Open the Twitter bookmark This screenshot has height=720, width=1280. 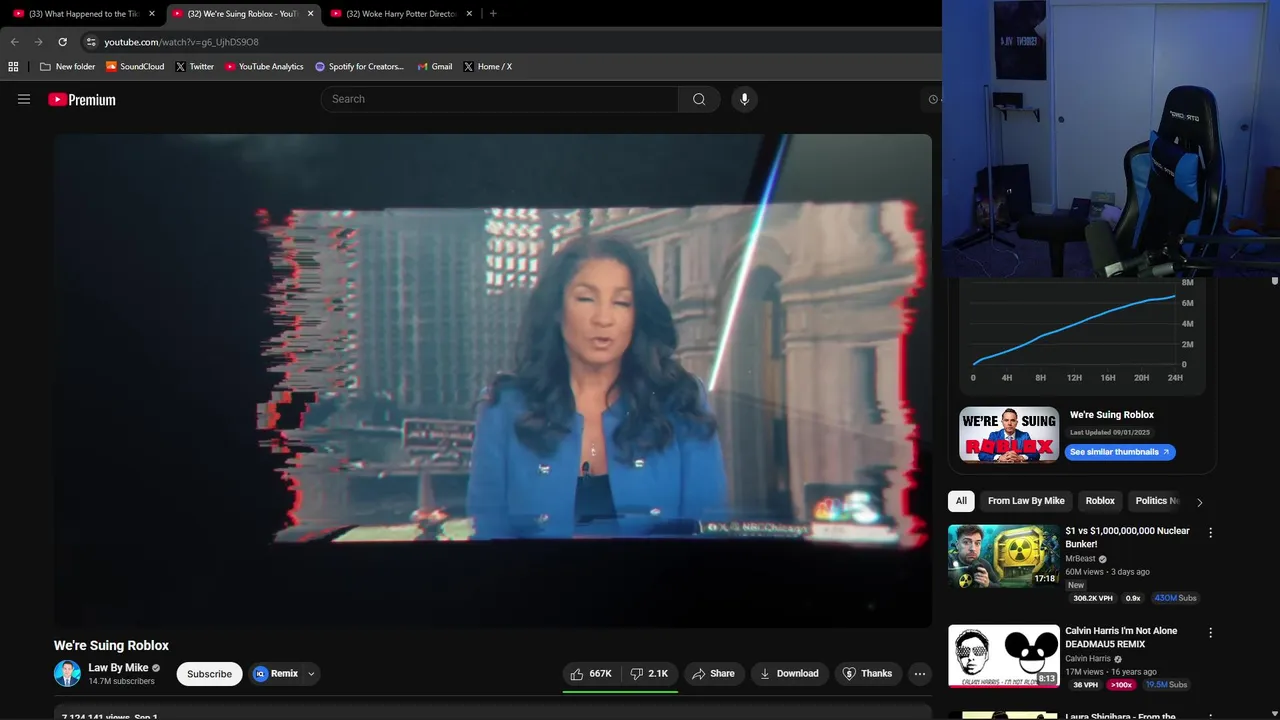pyautogui.click(x=195, y=66)
